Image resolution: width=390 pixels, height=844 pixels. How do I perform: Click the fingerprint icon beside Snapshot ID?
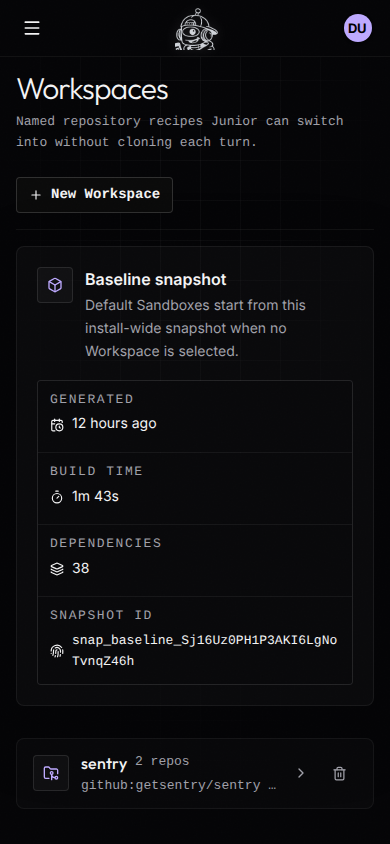(57, 651)
